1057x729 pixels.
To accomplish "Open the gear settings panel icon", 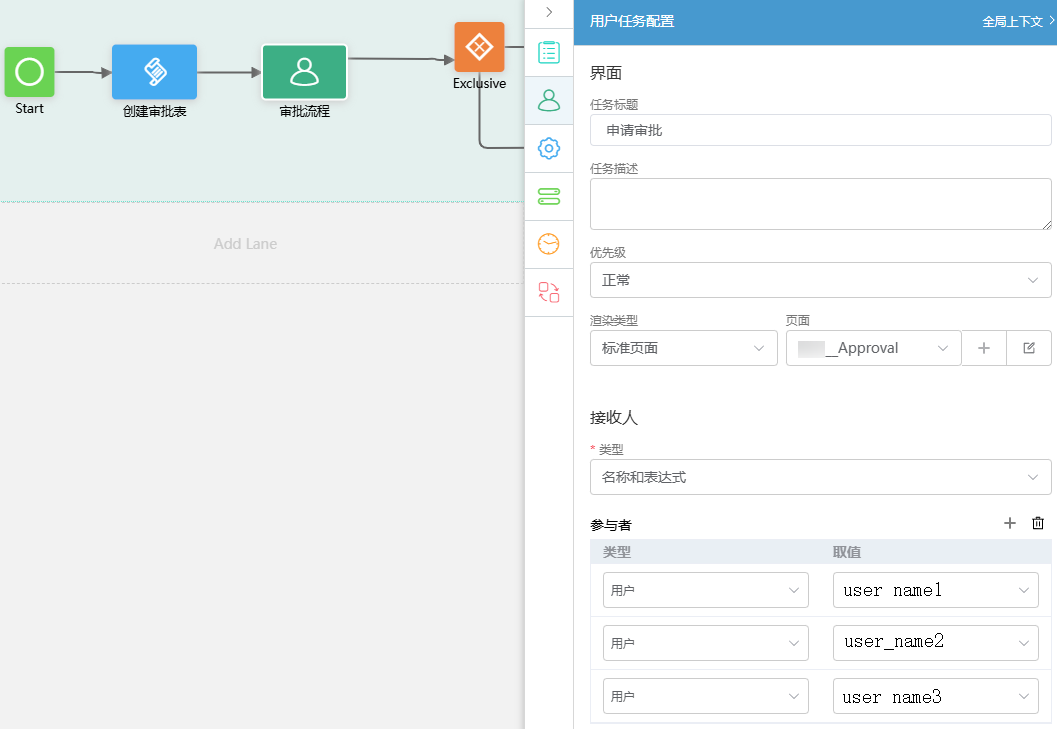I will (549, 148).
